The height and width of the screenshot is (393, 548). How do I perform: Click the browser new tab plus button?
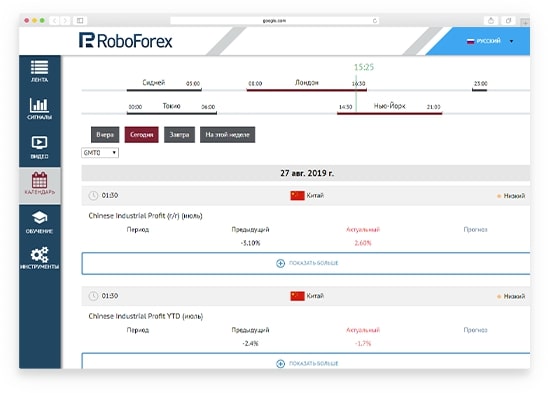tap(525, 22)
